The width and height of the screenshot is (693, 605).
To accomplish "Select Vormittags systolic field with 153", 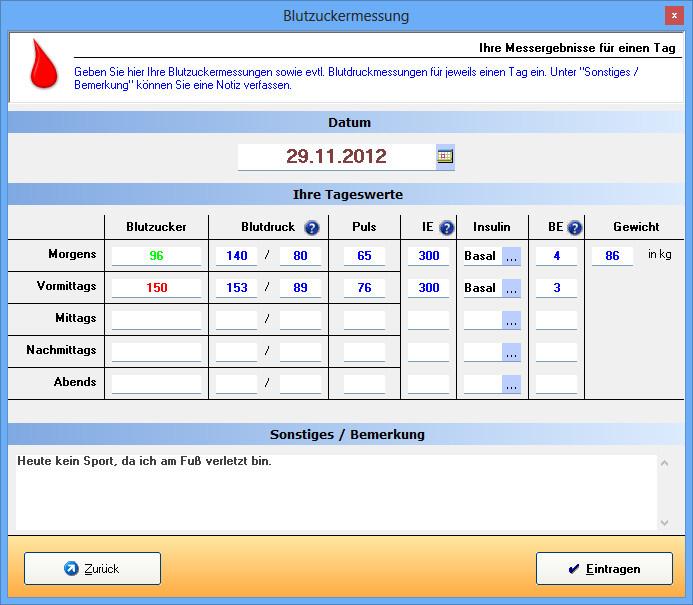I will coord(236,288).
